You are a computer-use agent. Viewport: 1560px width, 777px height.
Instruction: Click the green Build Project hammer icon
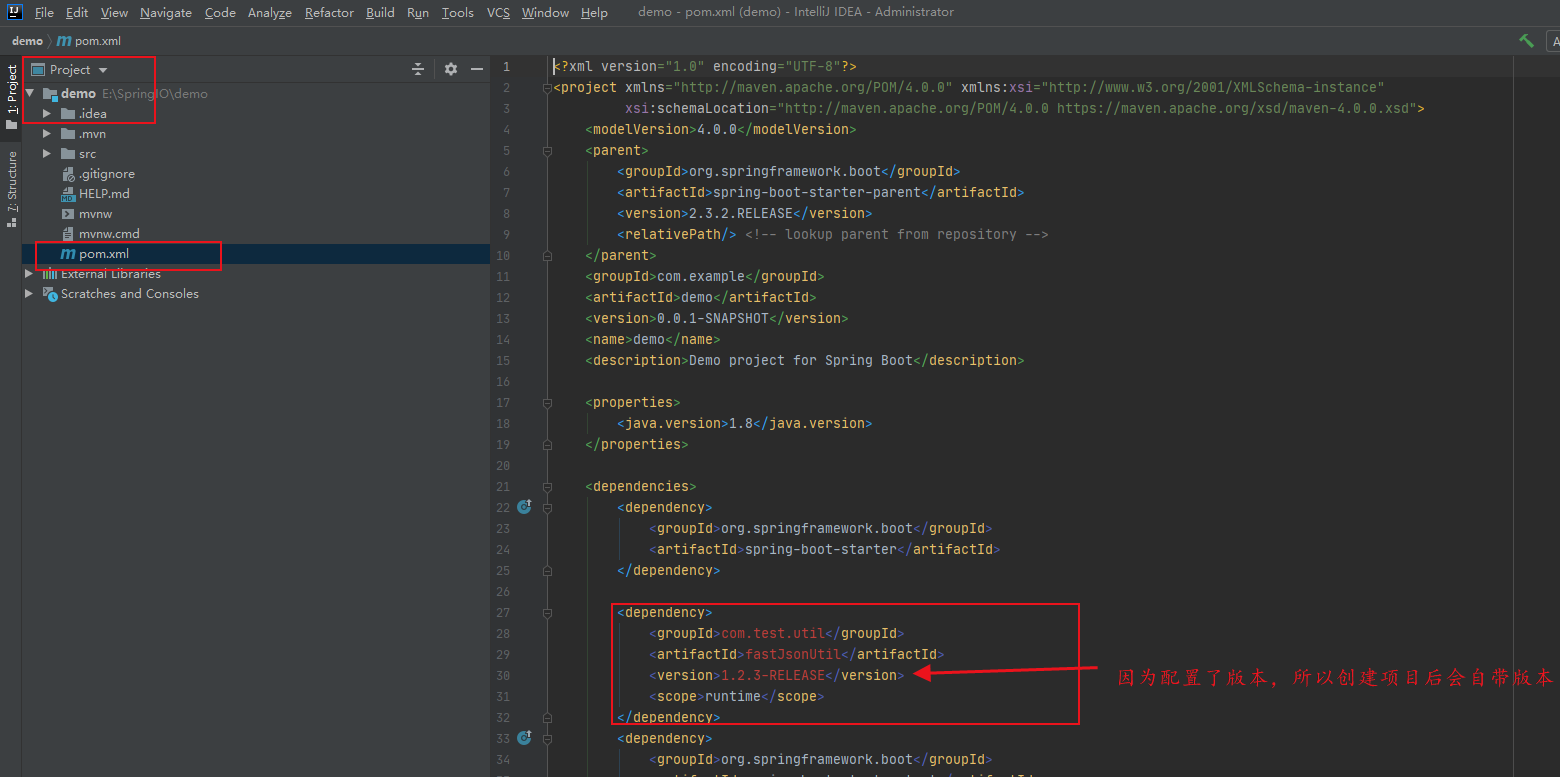click(x=1526, y=41)
